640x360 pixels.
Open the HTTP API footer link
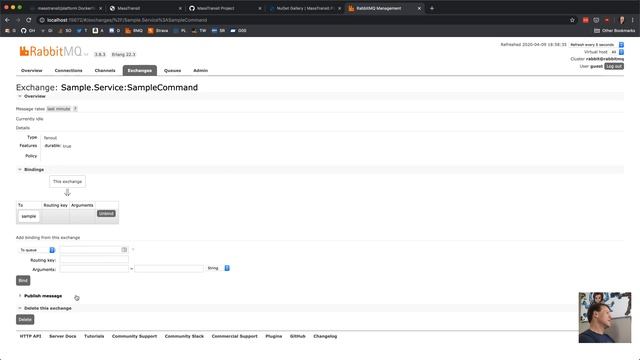click(31, 336)
